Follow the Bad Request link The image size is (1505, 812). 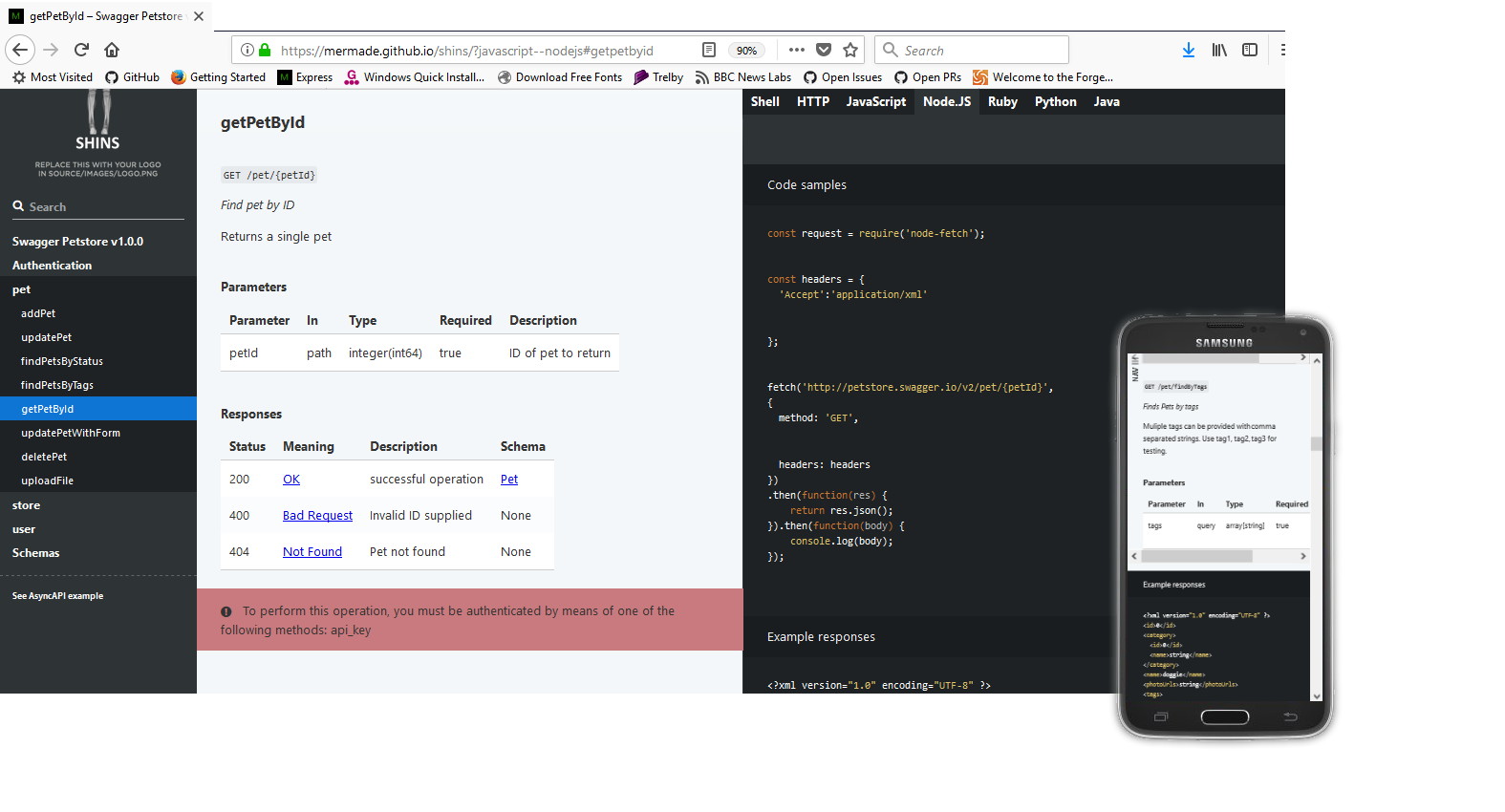(x=317, y=516)
